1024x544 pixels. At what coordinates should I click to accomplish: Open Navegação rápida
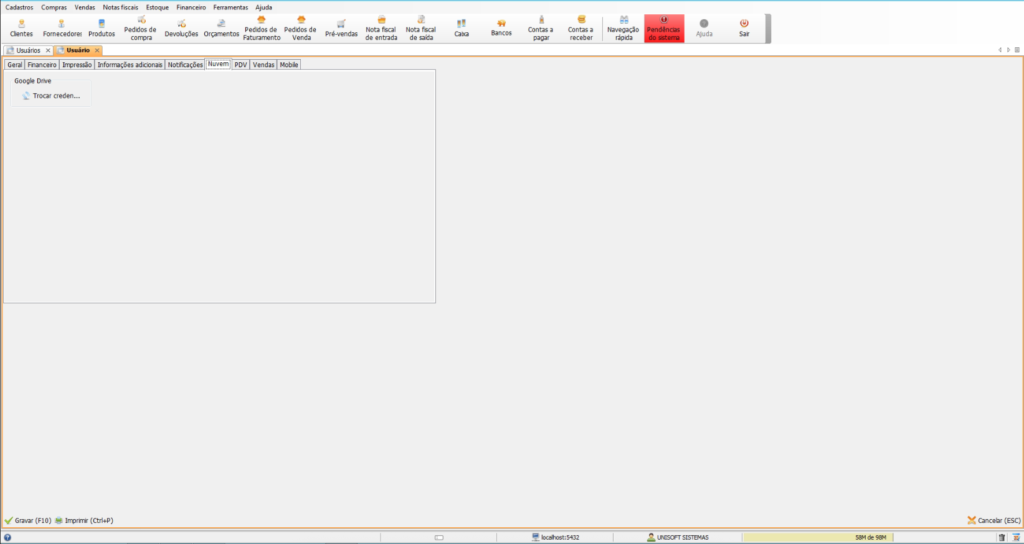pyautogui.click(x=623, y=28)
